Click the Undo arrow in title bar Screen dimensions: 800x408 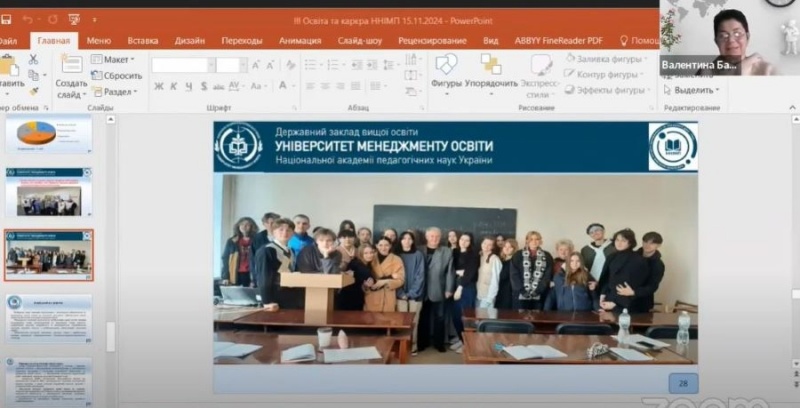click(x=27, y=19)
